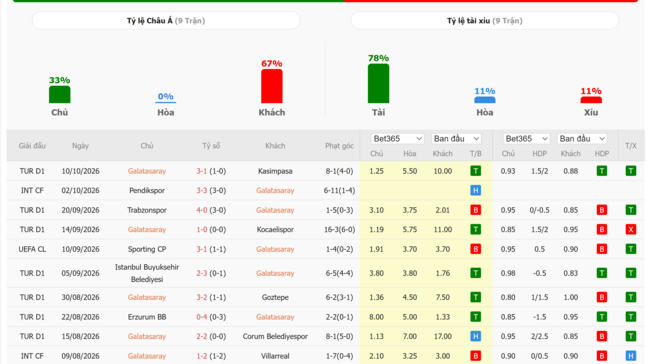Select the Tỷ lệ tài xỉu tab
The width and height of the screenshot is (650, 364).
[485, 21]
